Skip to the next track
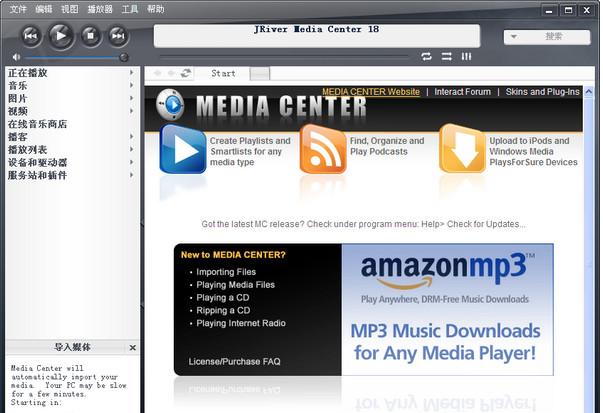Viewport: 603px width, 413px height. pos(118,36)
